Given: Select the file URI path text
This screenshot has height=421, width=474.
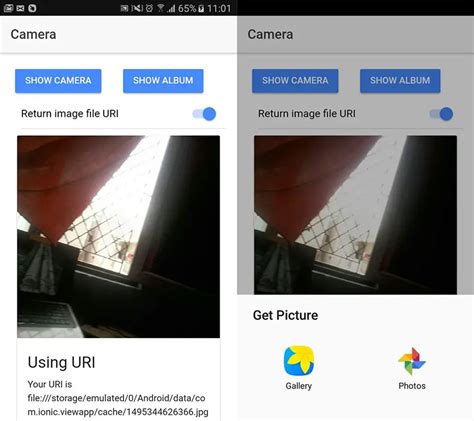Looking at the screenshot, I should (x=118, y=405).
